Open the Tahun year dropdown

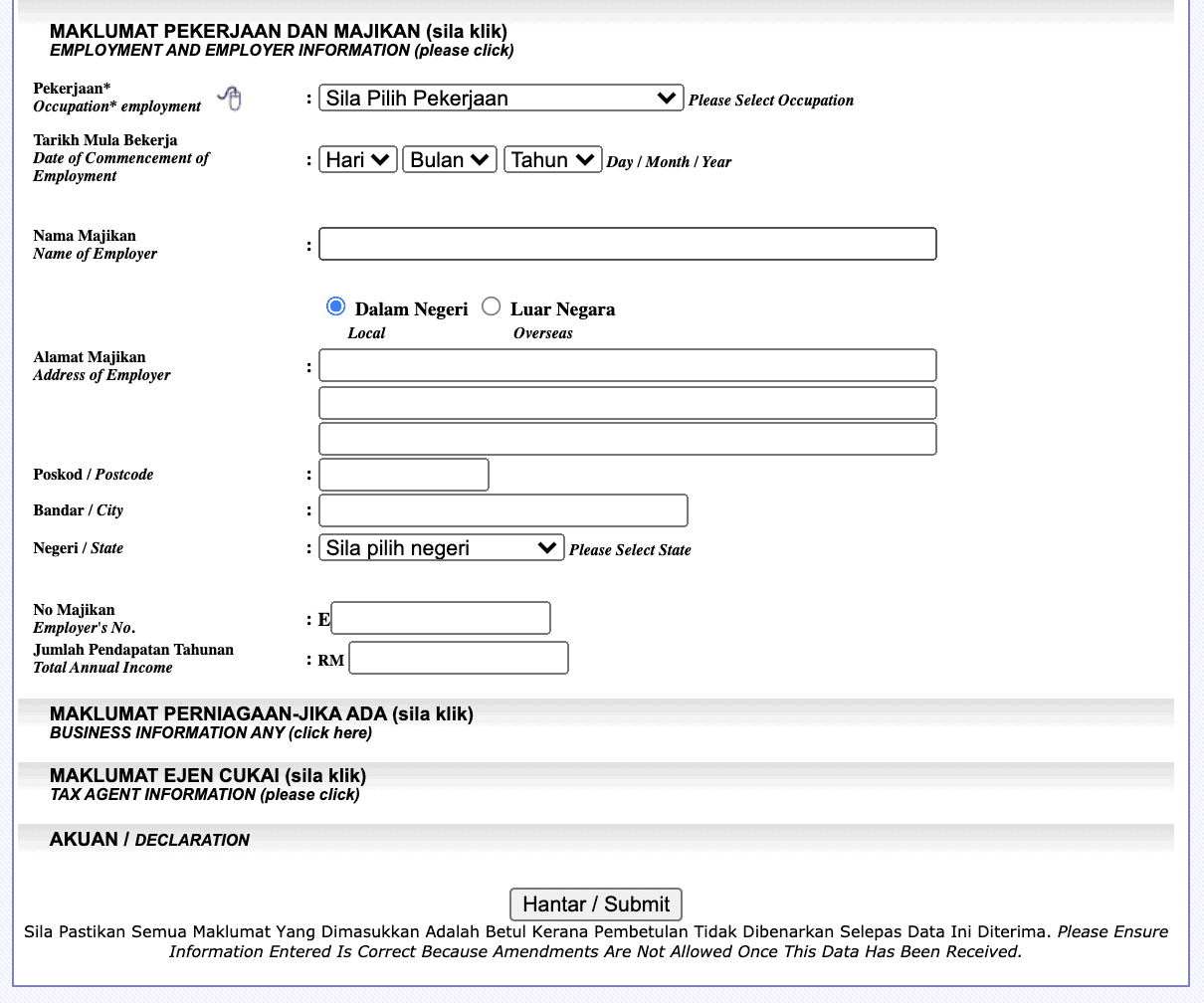tap(552, 159)
